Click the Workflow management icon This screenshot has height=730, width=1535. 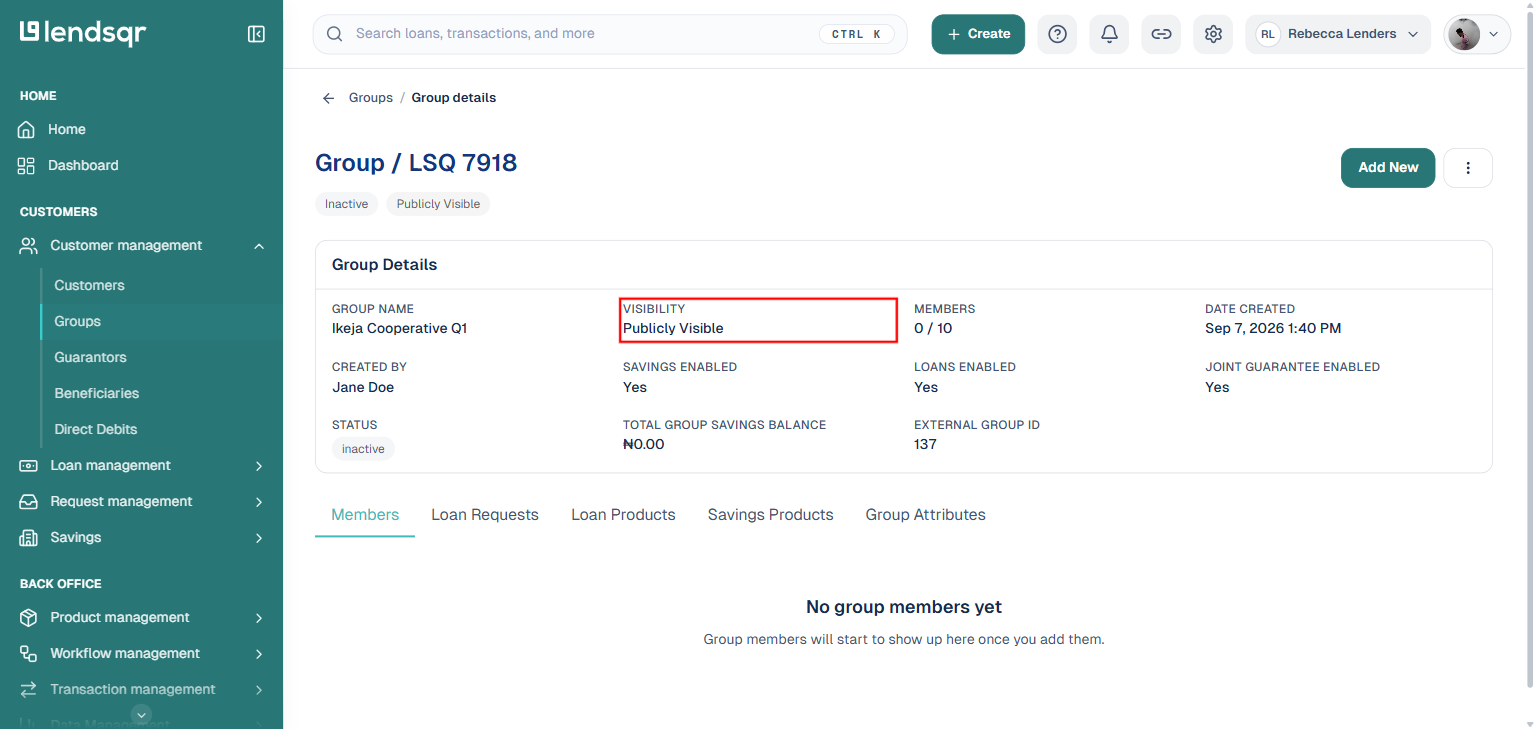click(x=29, y=654)
